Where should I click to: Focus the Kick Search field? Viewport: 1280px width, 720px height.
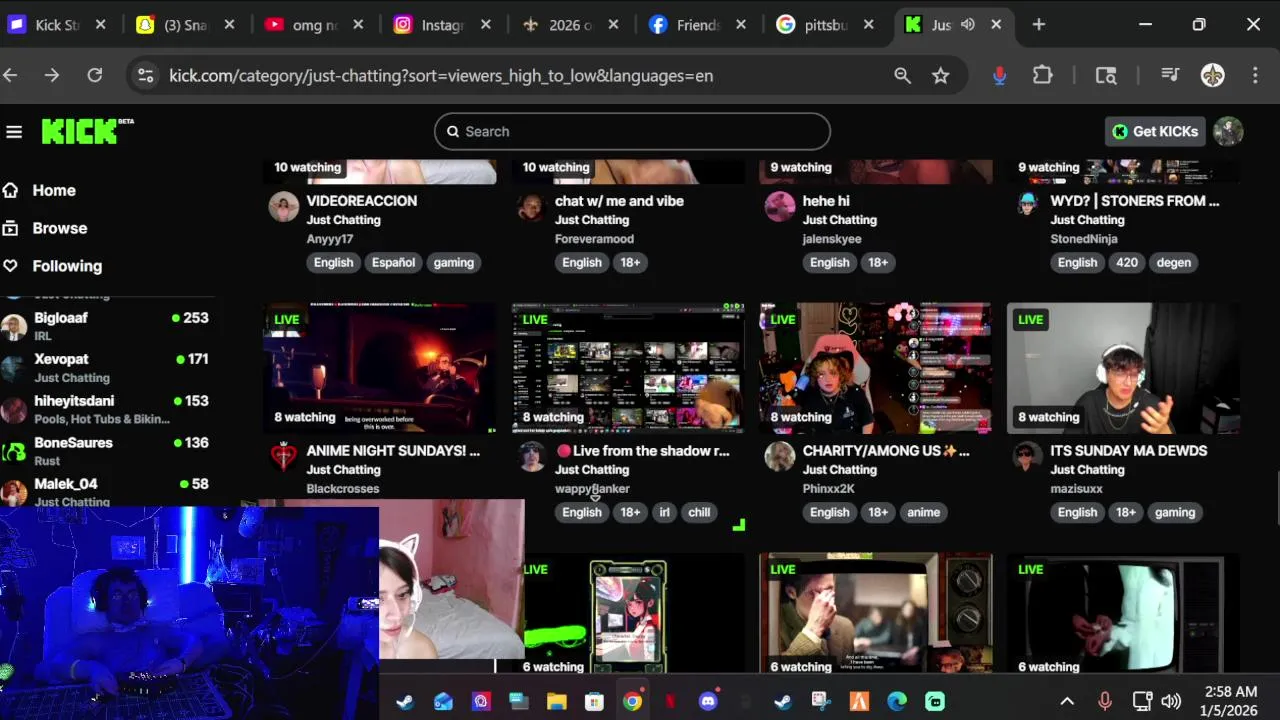click(632, 131)
